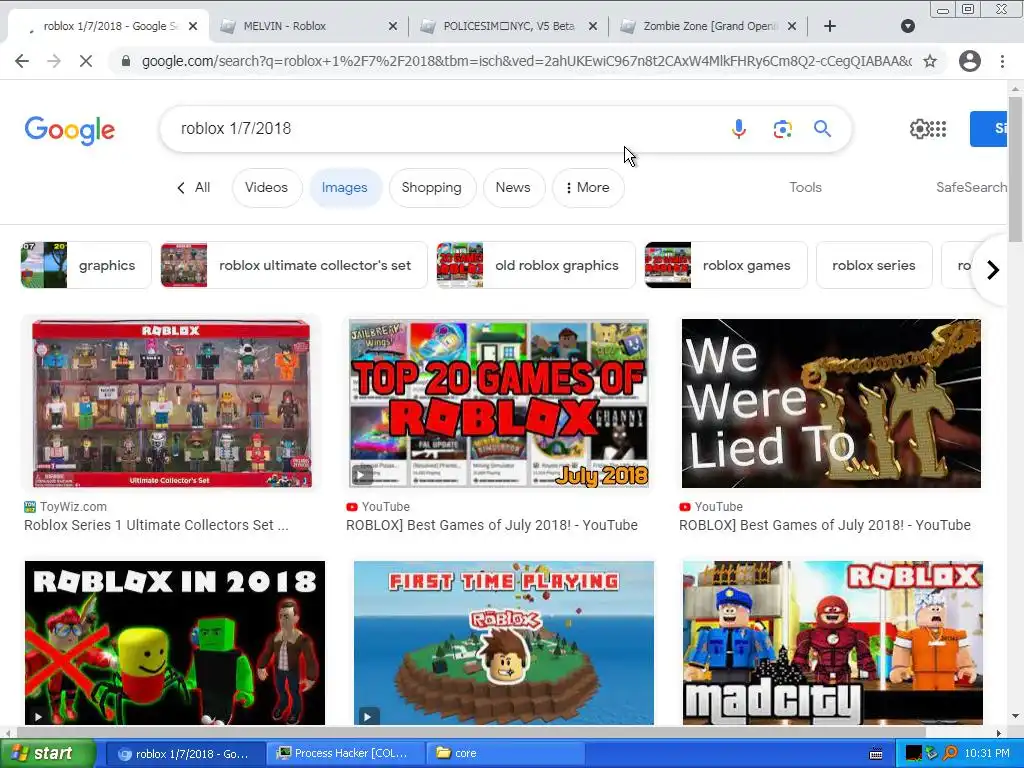Image resolution: width=1024 pixels, height=768 pixels.
Task: Close the MELVIN - Roblox tab
Action: click(x=392, y=26)
